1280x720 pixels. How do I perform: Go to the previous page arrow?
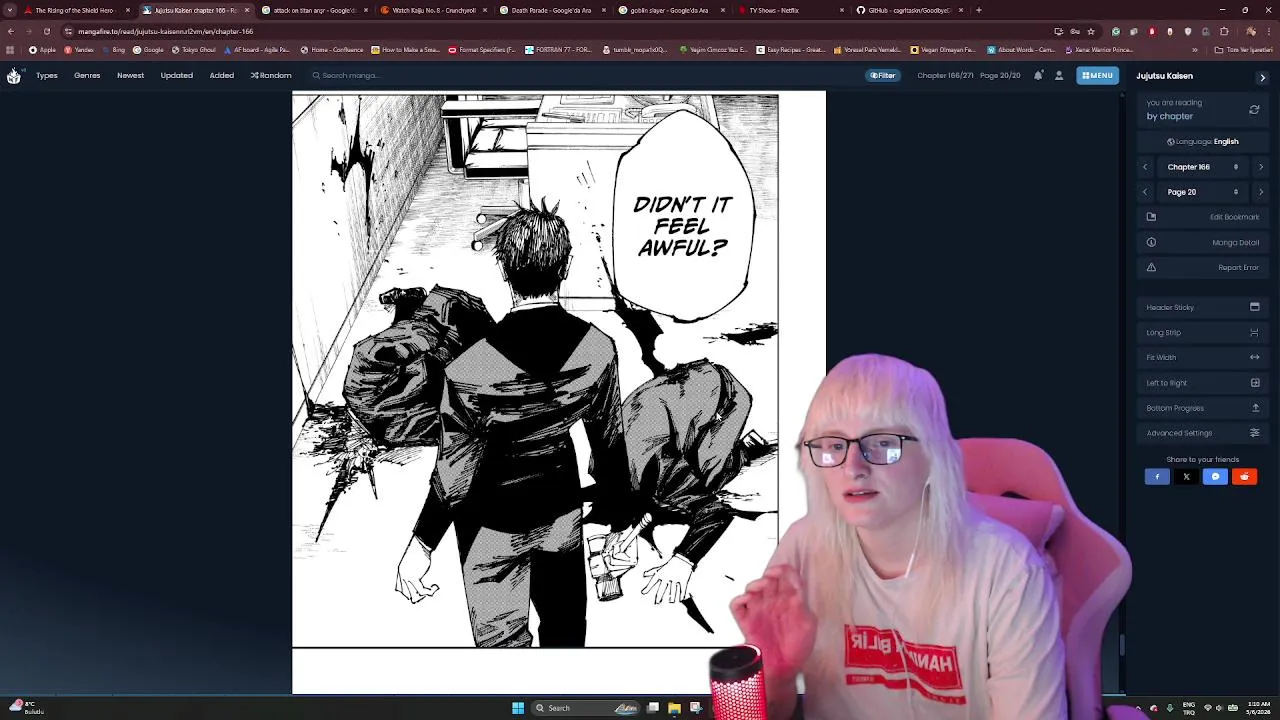tap(1145, 192)
